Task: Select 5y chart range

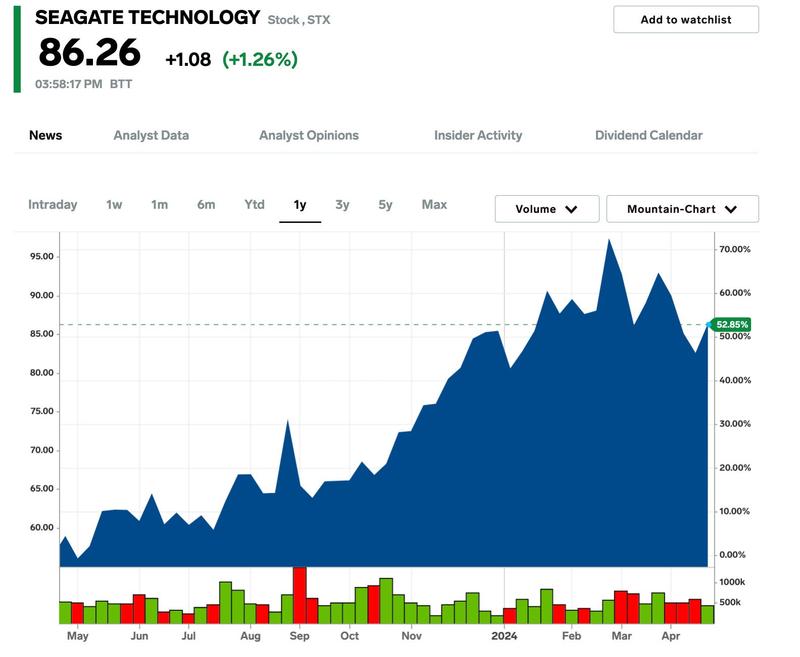Action: [385, 205]
